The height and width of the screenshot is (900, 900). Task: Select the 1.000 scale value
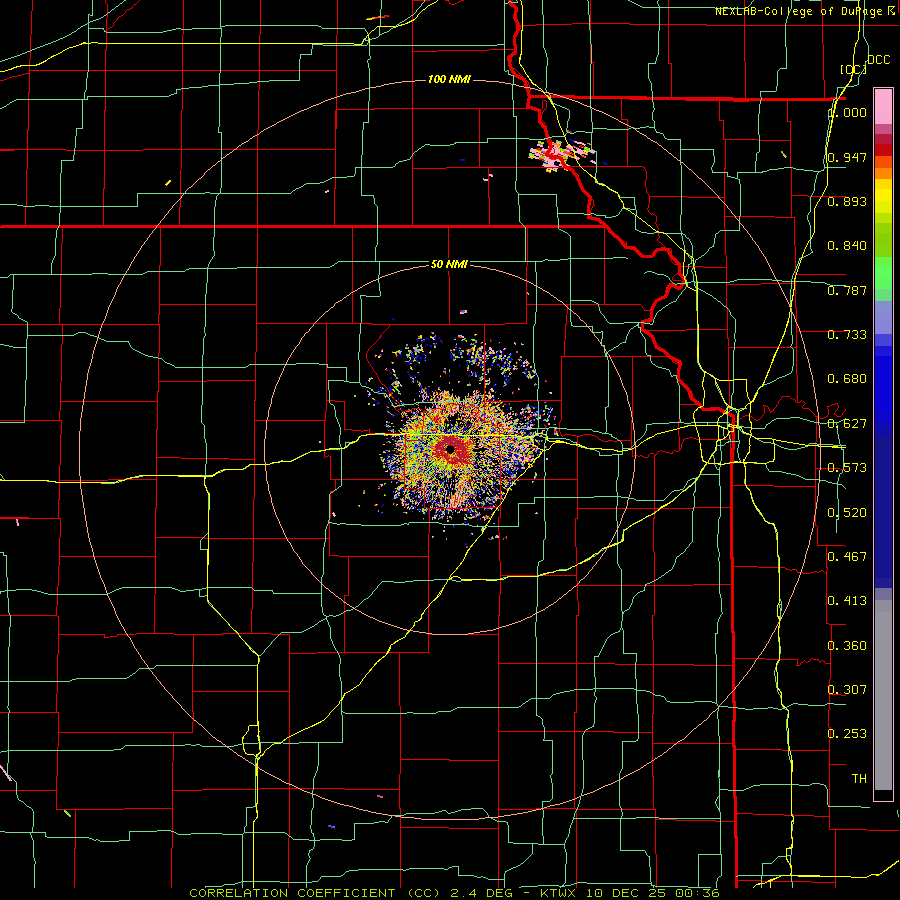[x=847, y=112]
